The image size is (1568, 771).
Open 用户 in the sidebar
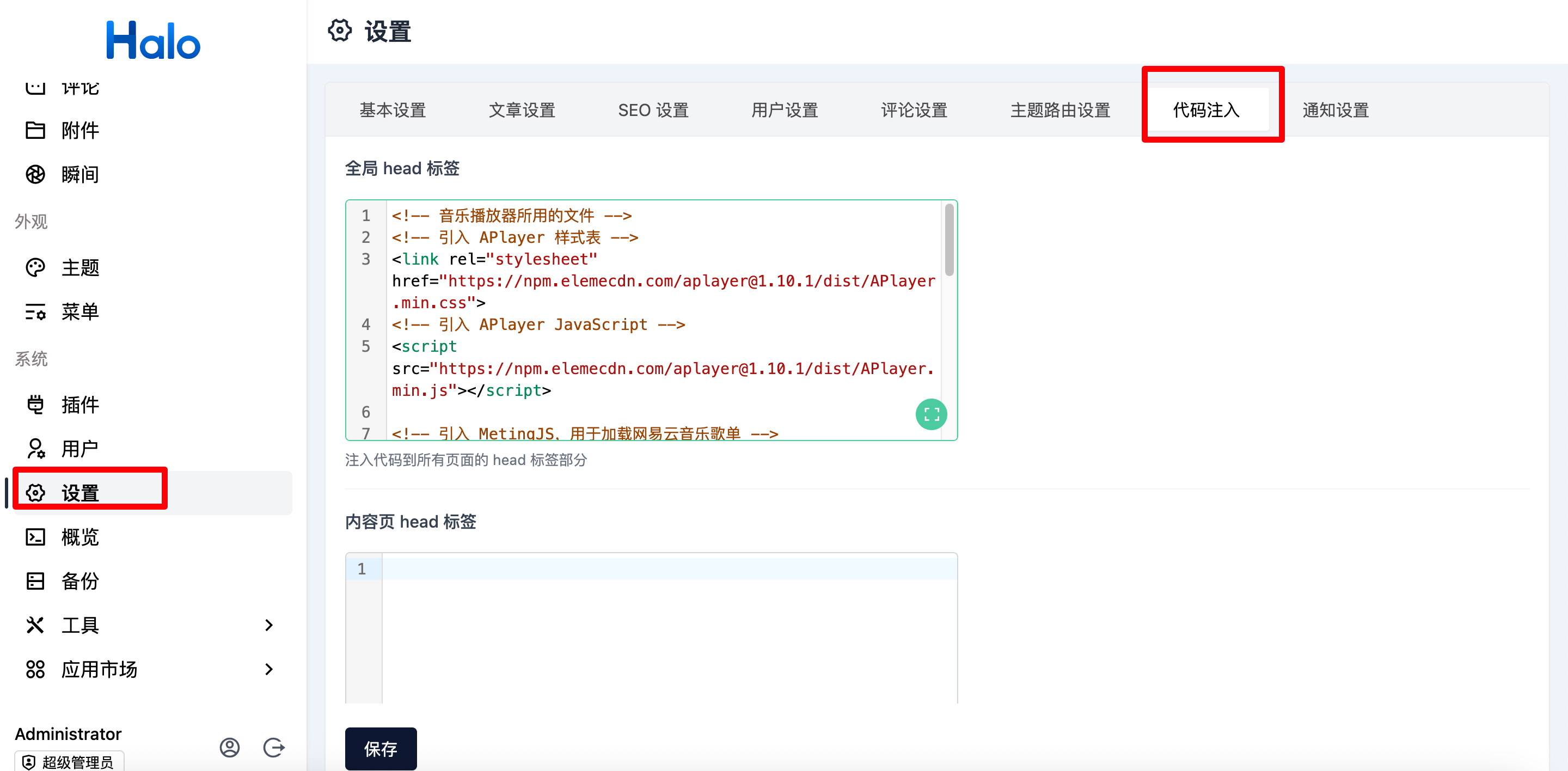tap(79, 449)
